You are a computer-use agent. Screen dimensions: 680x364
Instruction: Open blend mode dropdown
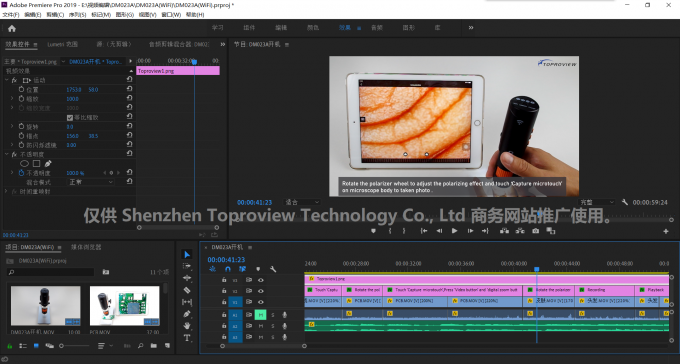90,182
